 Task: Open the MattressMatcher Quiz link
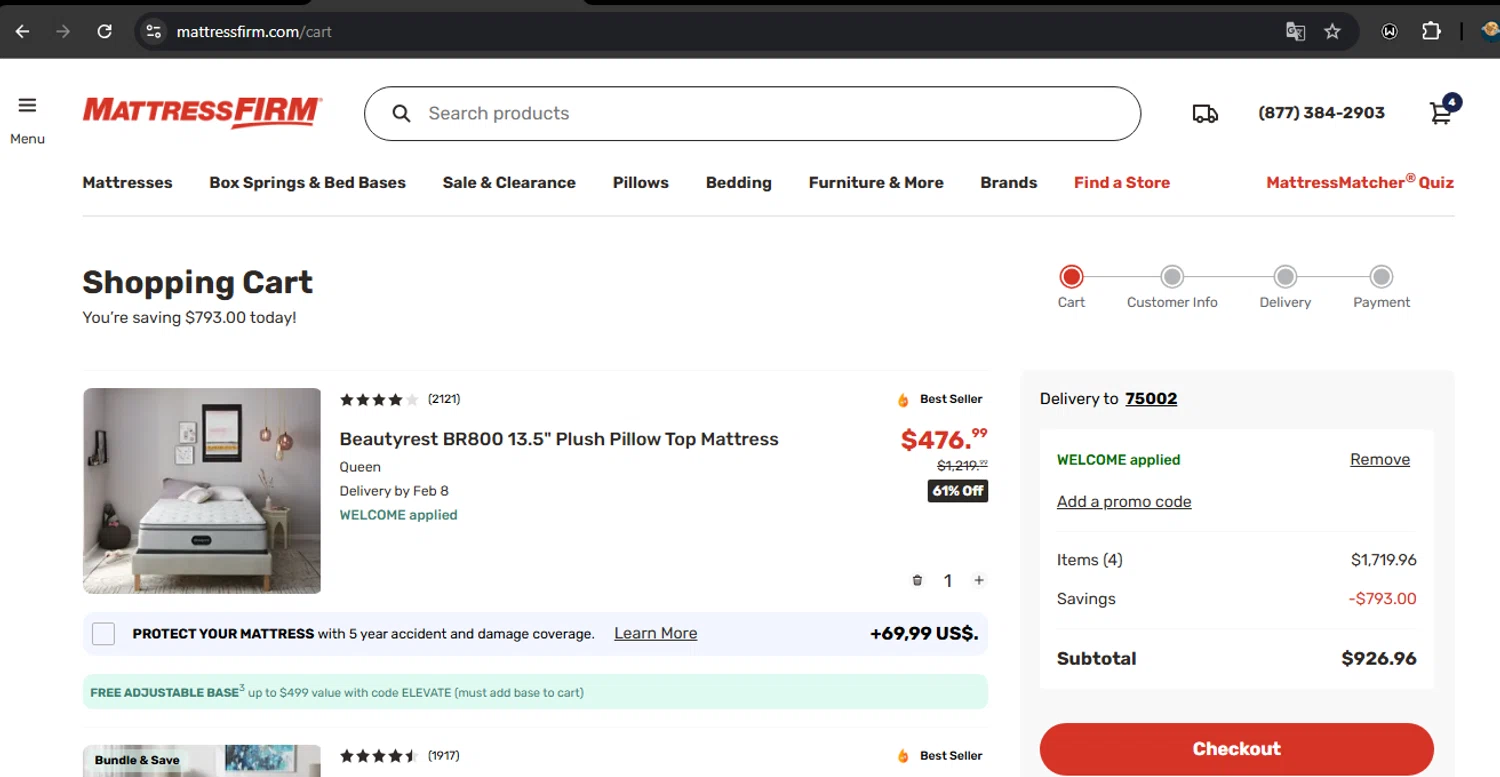click(x=1360, y=182)
